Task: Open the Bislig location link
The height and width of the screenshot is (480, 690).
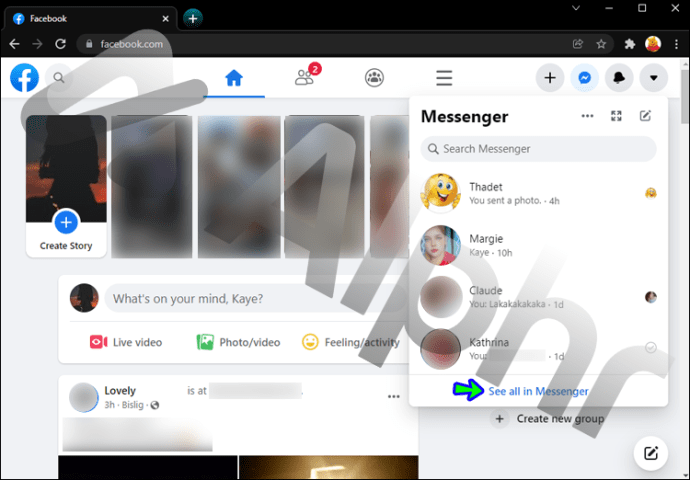Action: click(132, 405)
